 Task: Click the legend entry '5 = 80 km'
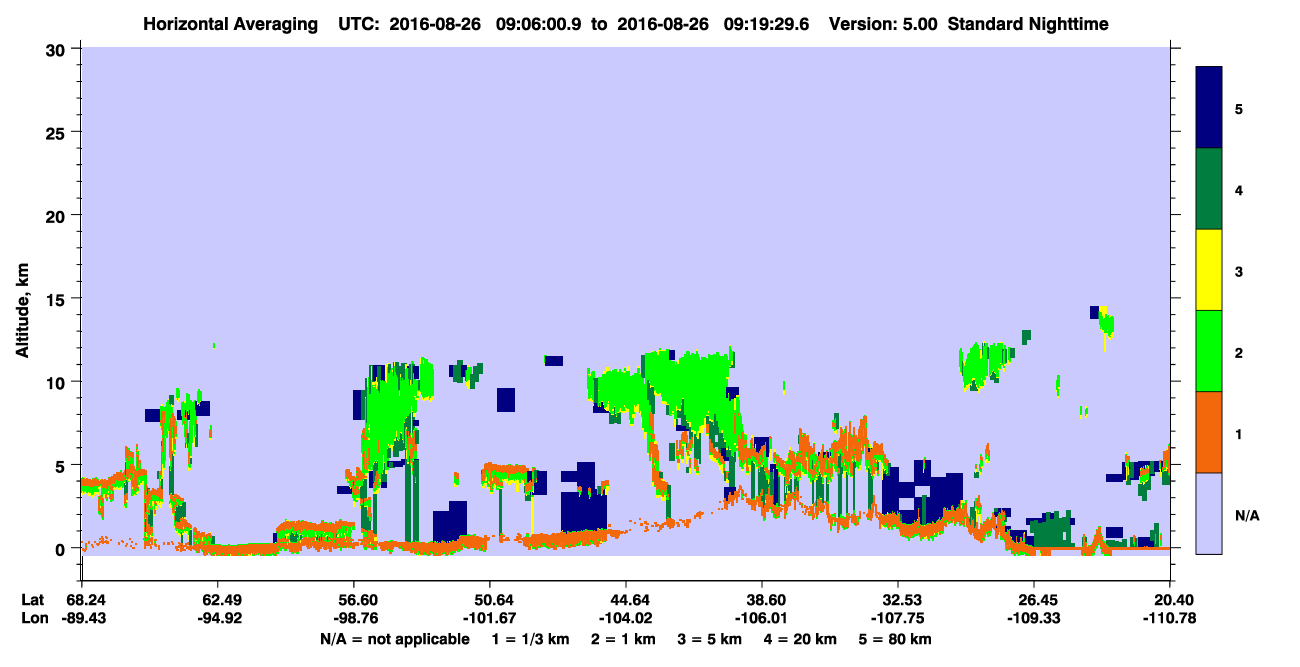(x=895, y=639)
